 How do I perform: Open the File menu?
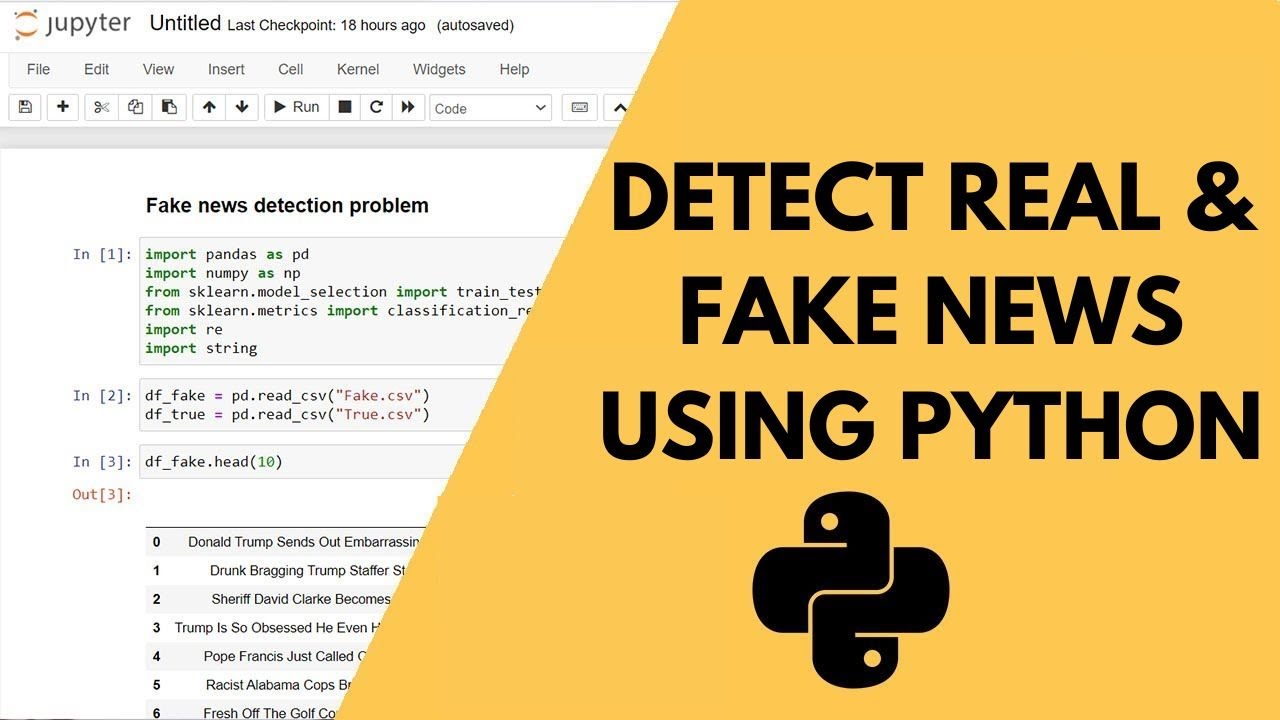click(x=38, y=69)
